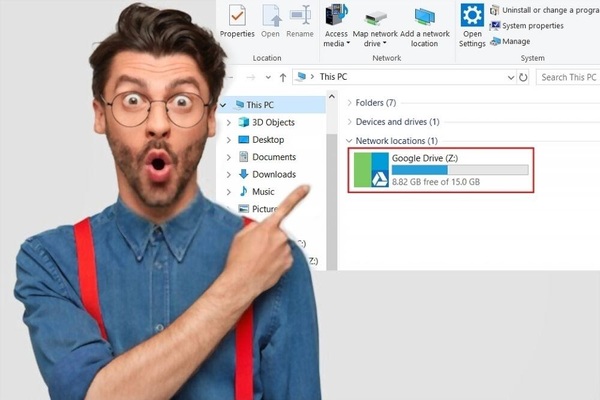Open the Properties ribbon button
Screen dimensions: 600x400
(237, 21)
